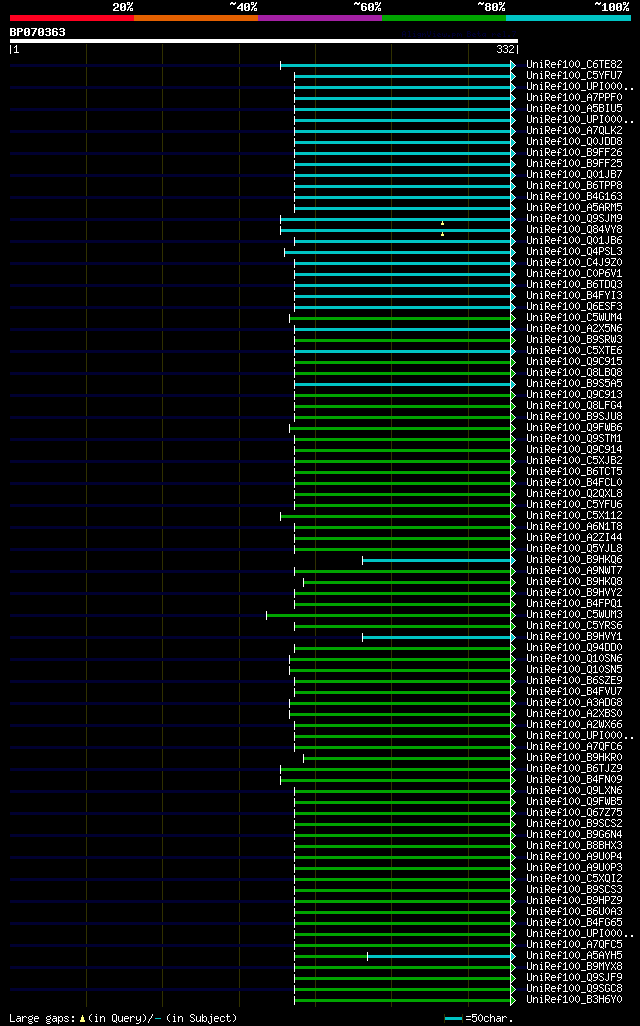Image resolution: width=640 pixels, height=1026 pixels.
Task: Select the UniRef100_A9NWT7 label
Action: point(575,571)
